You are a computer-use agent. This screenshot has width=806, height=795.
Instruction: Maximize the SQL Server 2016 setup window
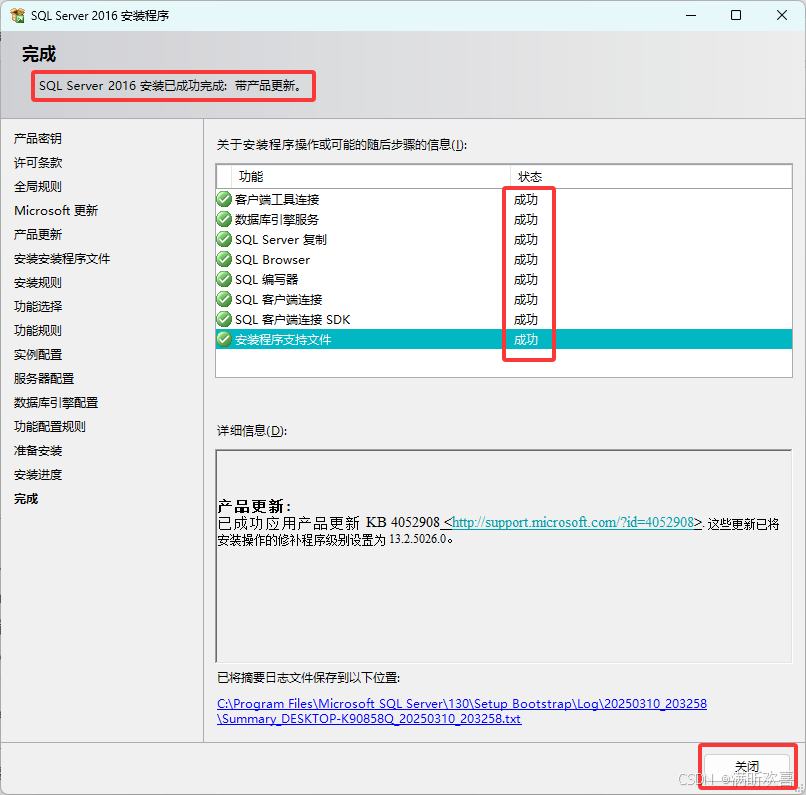coord(736,15)
